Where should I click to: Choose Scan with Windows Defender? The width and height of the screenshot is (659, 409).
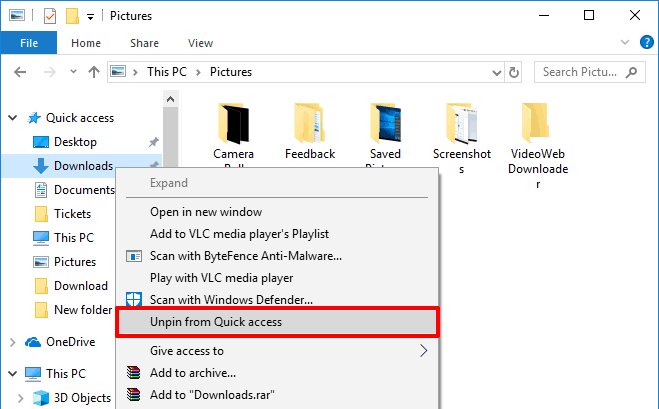click(x=231, y=299)
